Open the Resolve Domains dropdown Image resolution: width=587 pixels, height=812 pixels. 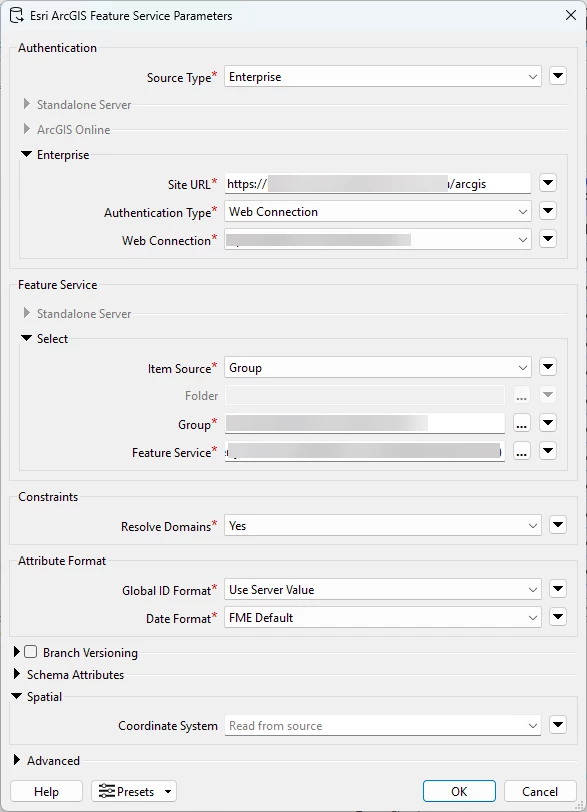point(383,526)
